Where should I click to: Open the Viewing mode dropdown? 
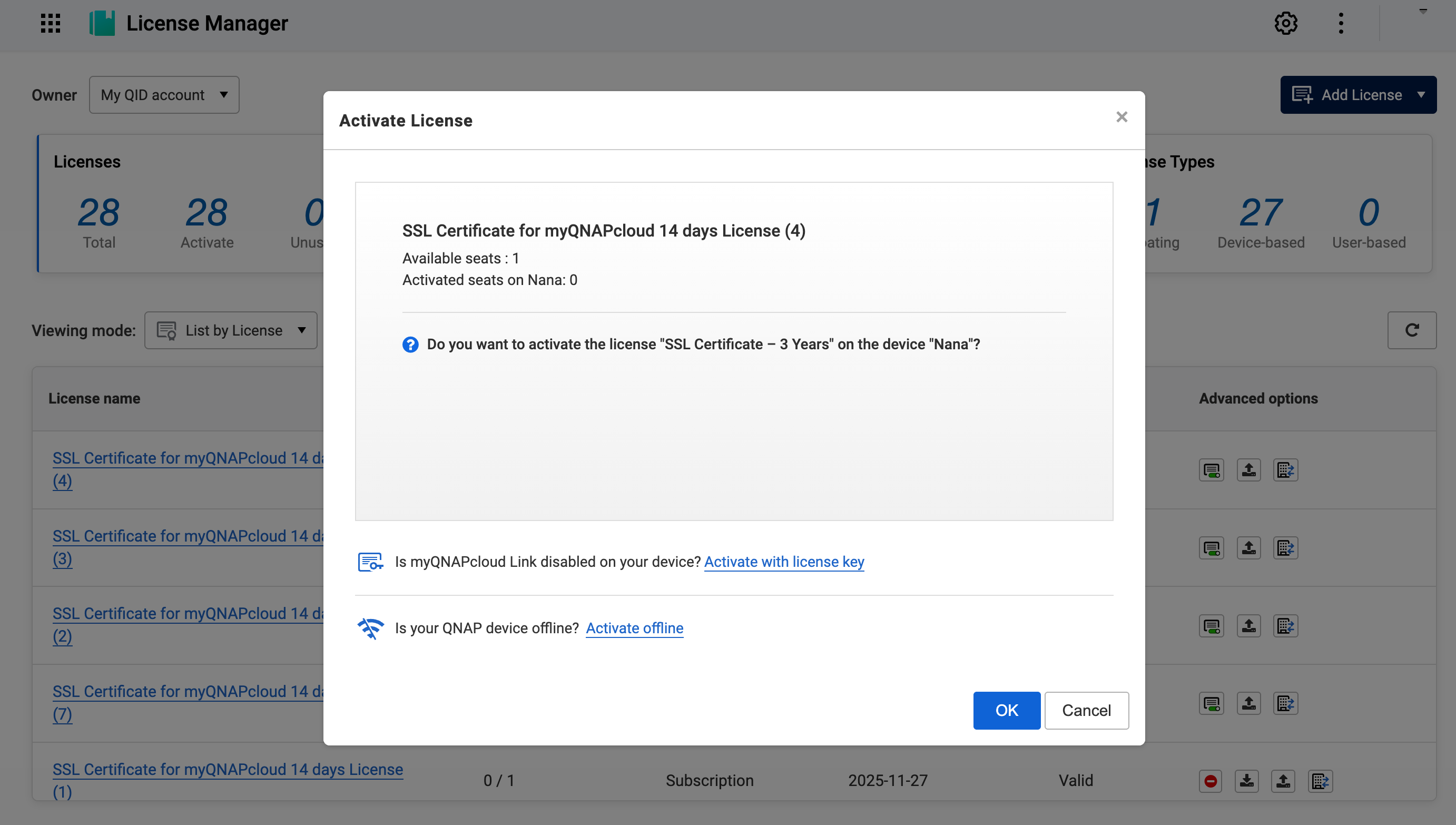pos(231,330)
